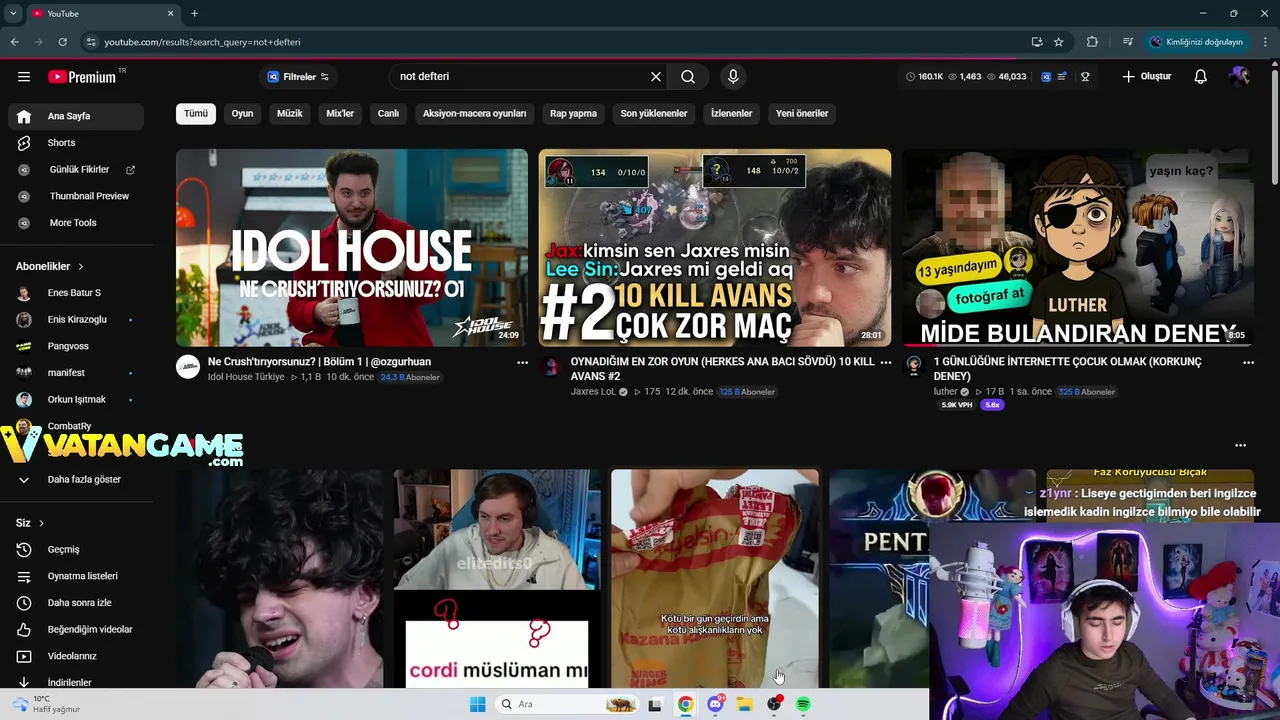This screenshot has height=720, width=1280.
Task: Select the Son yüklenenler chip
Action: pyautogui.click(x=654, y=113)
